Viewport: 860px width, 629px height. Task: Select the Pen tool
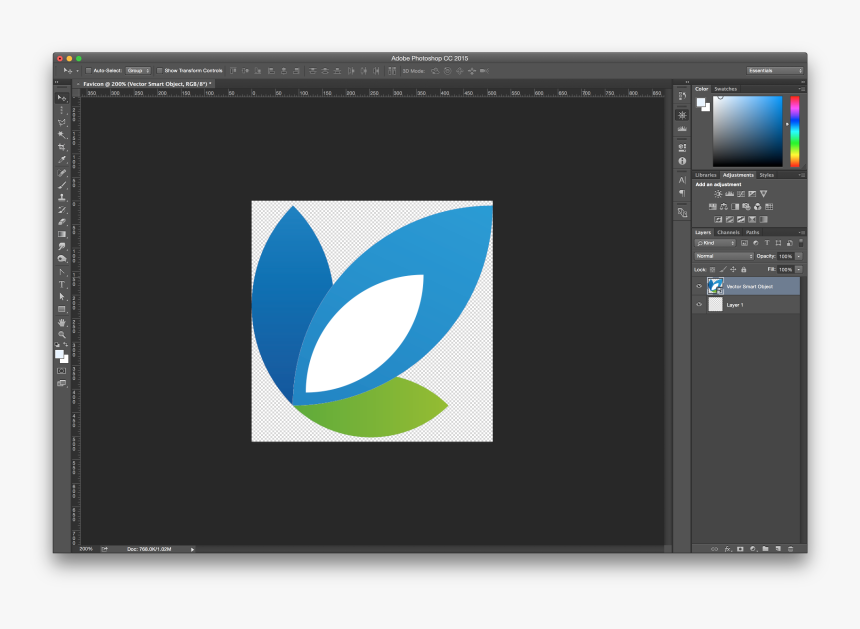pos(62,272)
